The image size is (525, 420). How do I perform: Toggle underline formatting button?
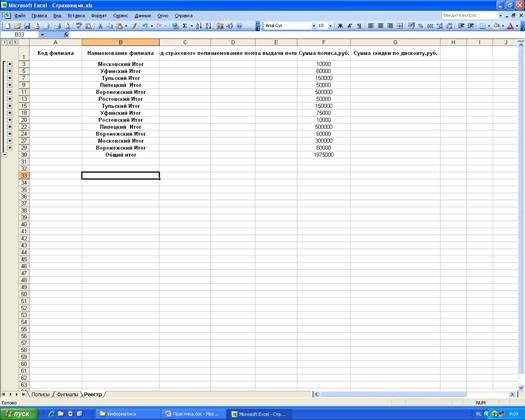tap(359, 26)
